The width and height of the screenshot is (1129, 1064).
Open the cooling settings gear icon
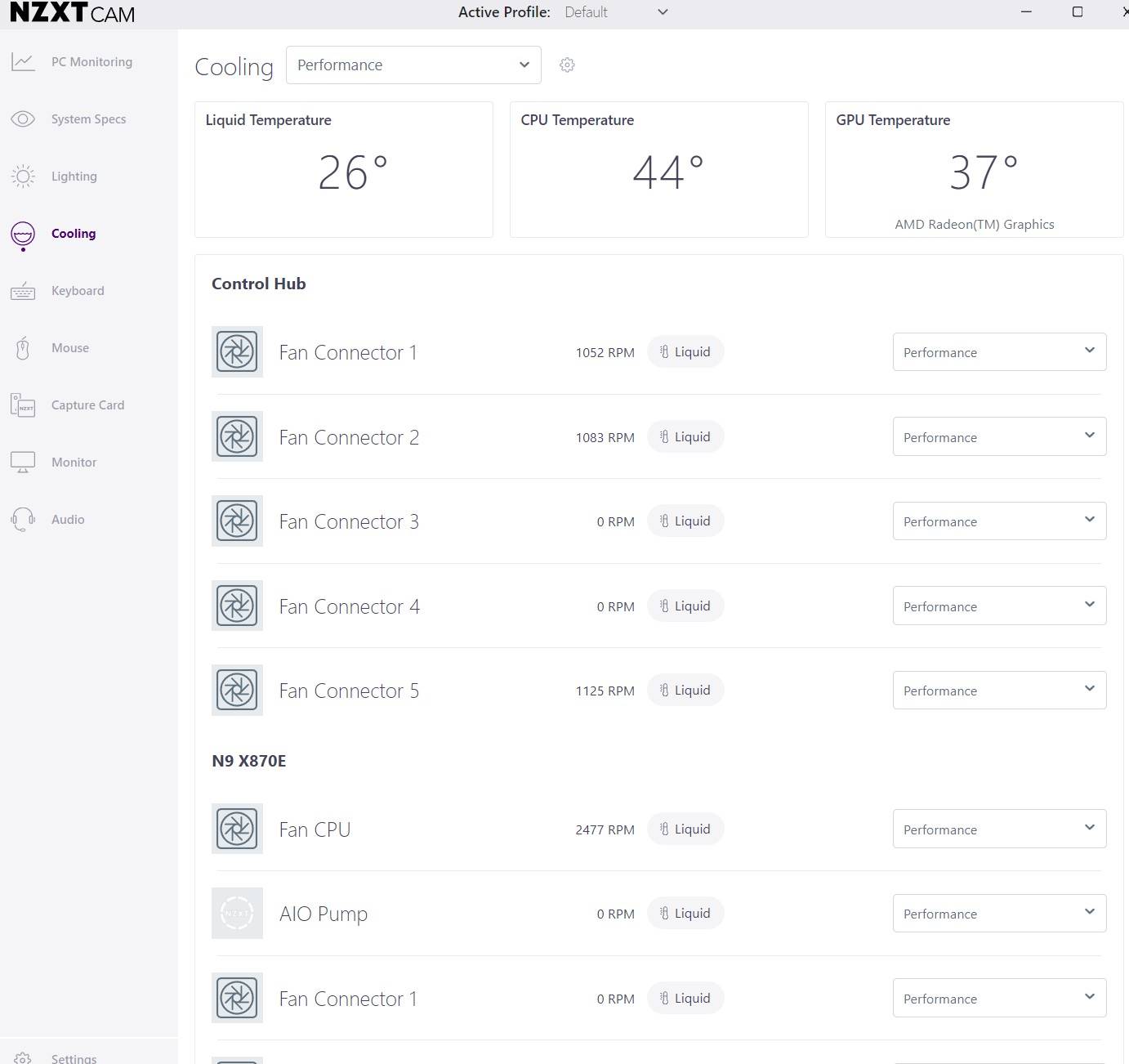pos(567,65)
